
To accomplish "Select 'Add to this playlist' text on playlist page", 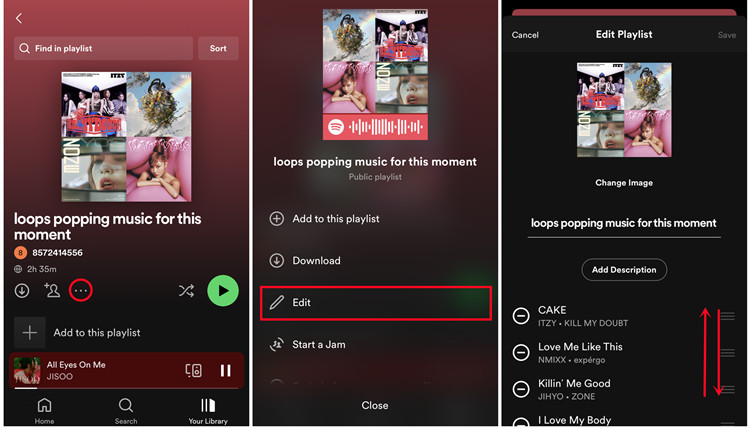I will [x=97, y=333].
